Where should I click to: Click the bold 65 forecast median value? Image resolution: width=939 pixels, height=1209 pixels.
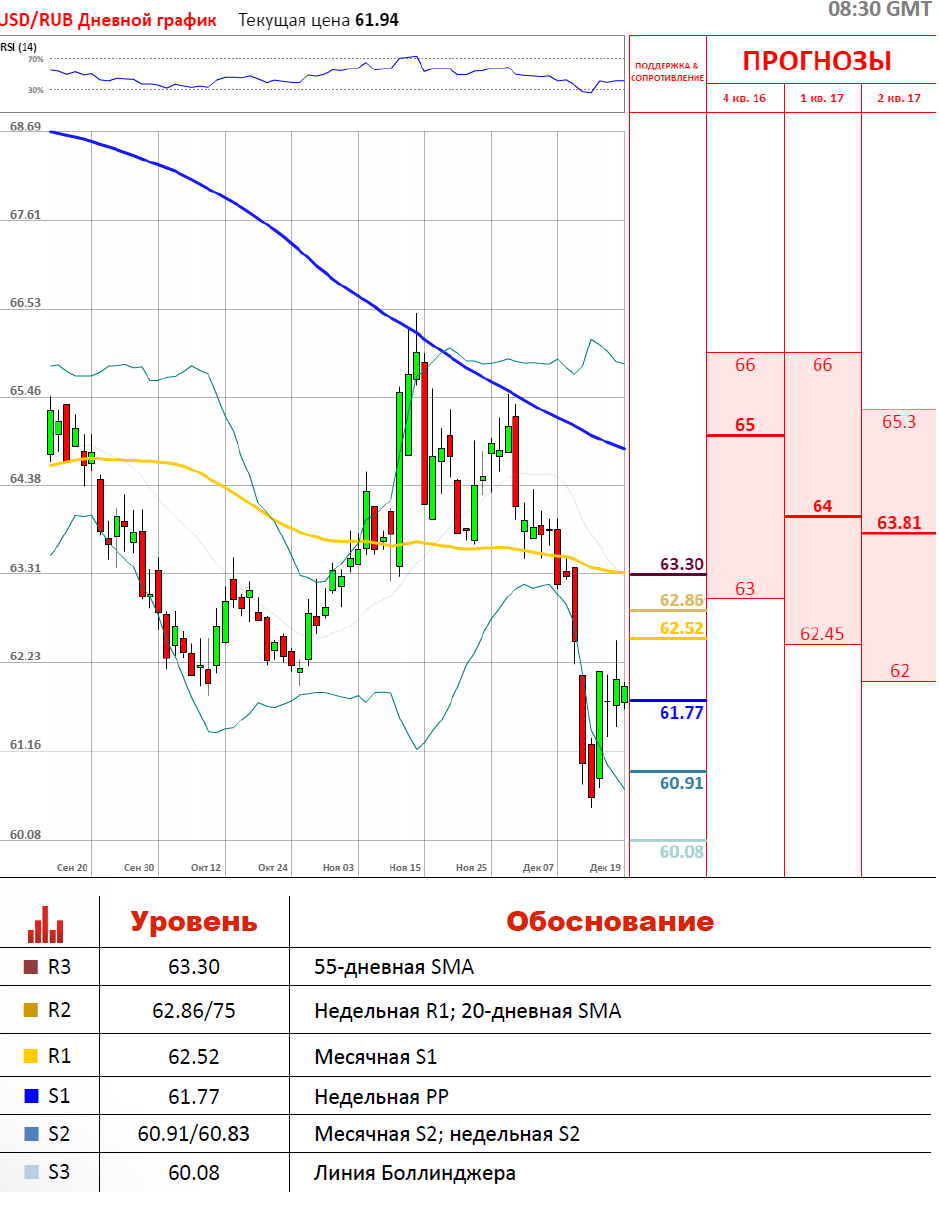tap(745, 425)
